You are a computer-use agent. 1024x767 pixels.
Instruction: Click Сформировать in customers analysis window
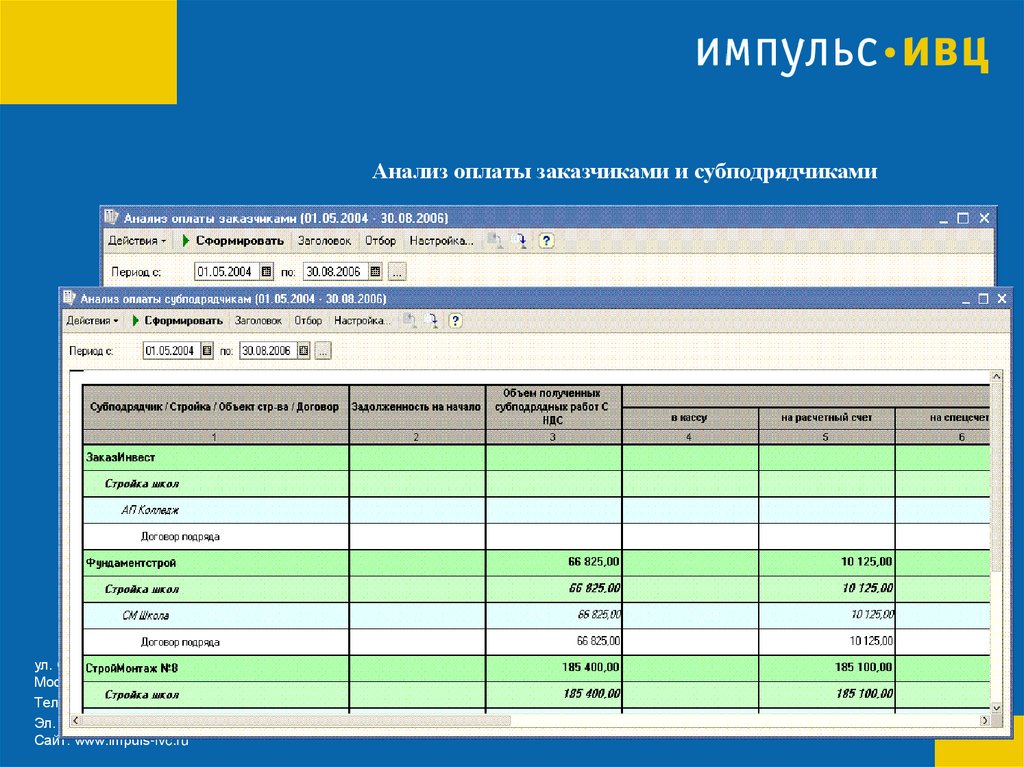click(240, 241)
